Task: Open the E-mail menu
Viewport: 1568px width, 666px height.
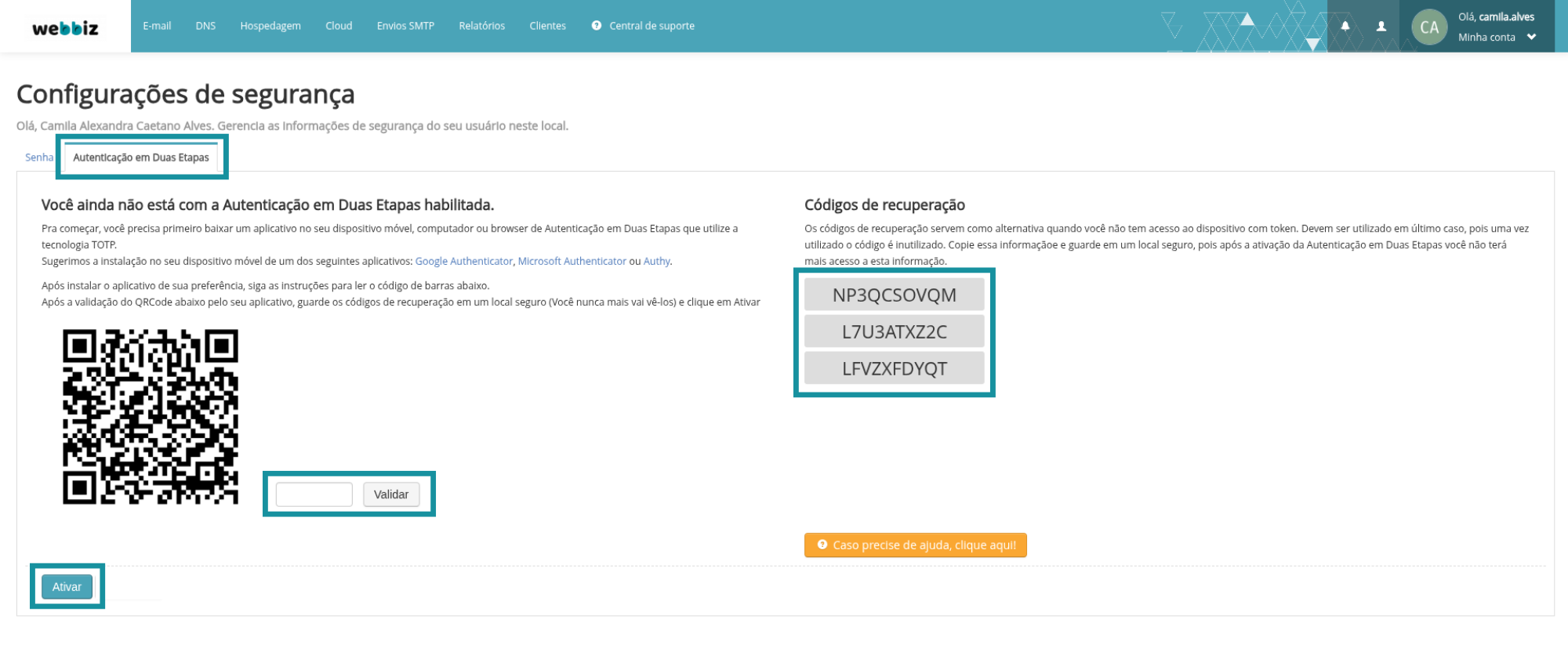Action: point(157,26)
